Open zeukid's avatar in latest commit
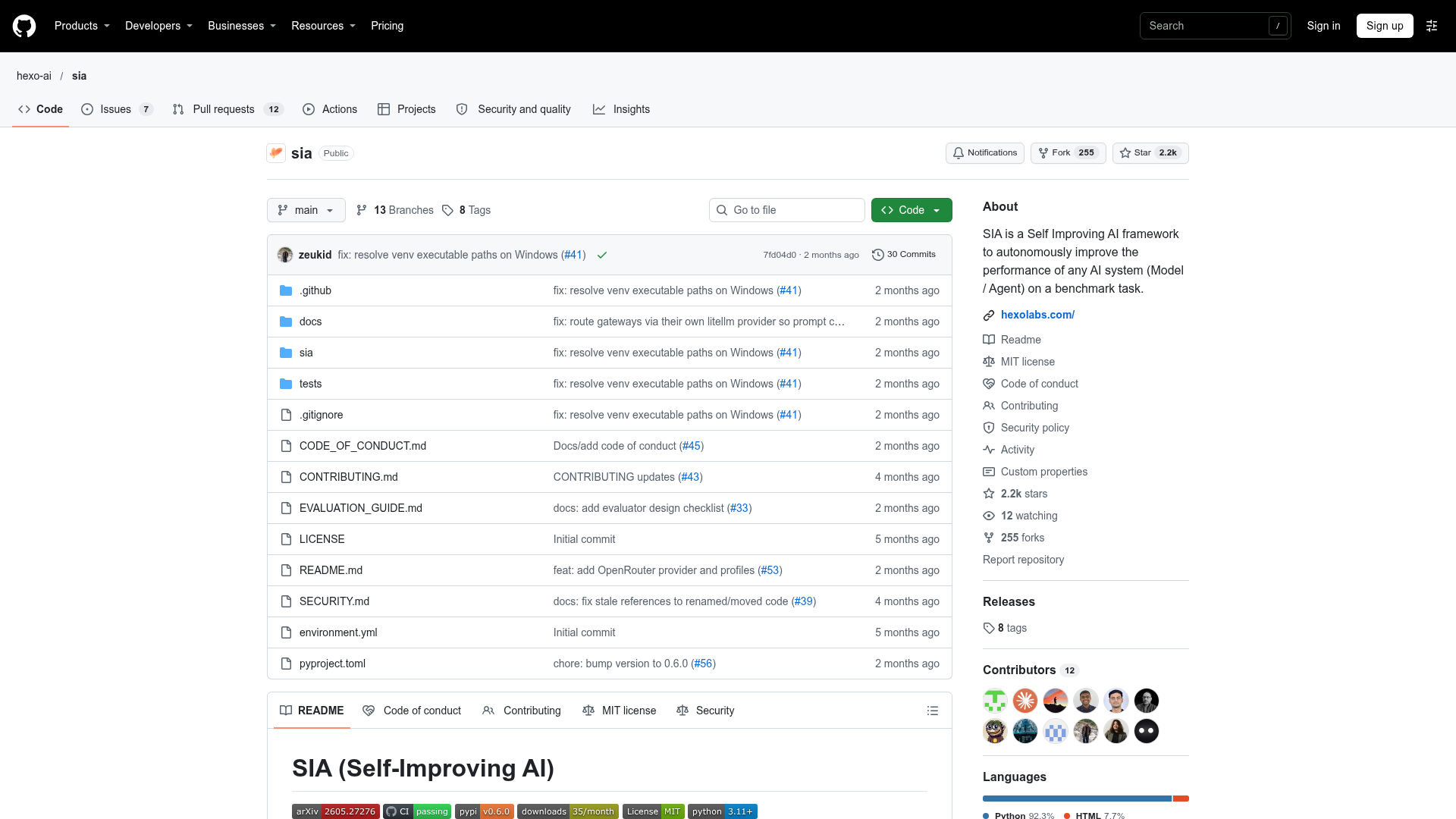1456x819 pixels. point(285,255)
